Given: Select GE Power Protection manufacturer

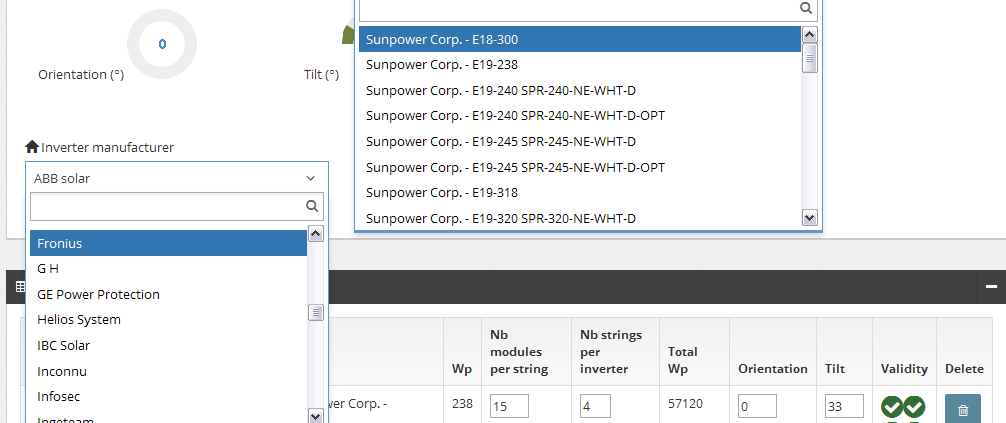Looking at the screenshot, I should [x=168, y=294].
